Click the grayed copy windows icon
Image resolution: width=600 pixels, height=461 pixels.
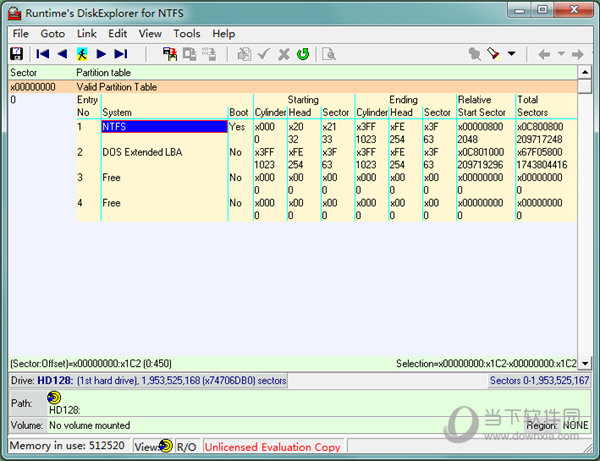[x=189, y=54]
